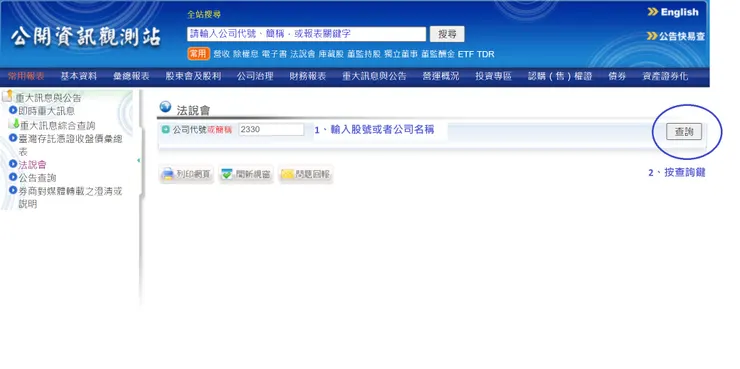Open 公告查詢 in the sidebar
Viewport: 740px width, 369px height.
(x=37, y=178)
